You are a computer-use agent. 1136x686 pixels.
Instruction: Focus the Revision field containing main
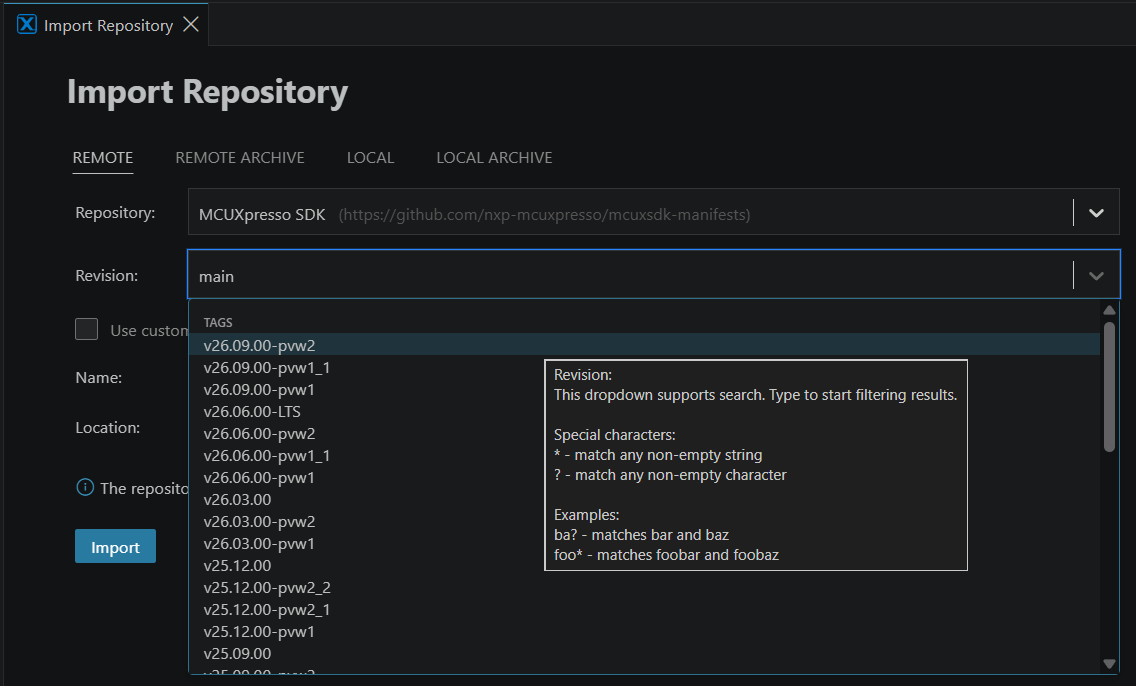653,275
